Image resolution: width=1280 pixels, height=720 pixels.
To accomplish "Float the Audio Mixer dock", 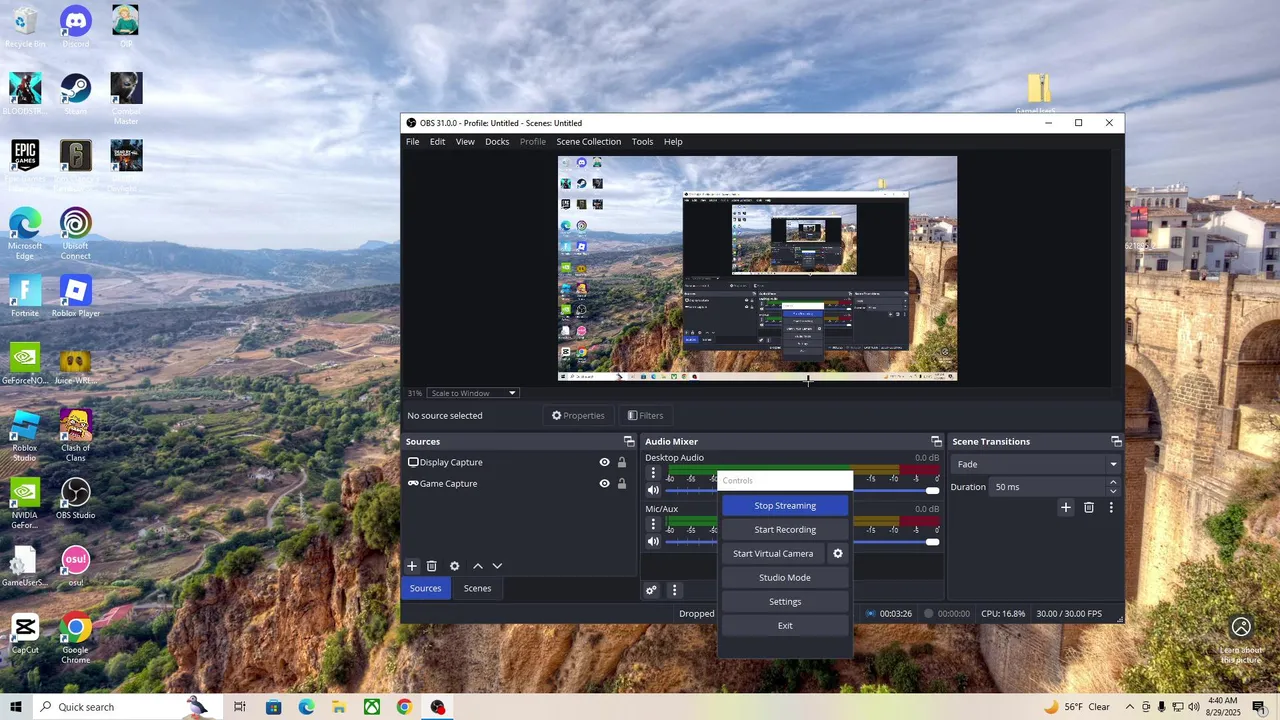I will 936,441.
